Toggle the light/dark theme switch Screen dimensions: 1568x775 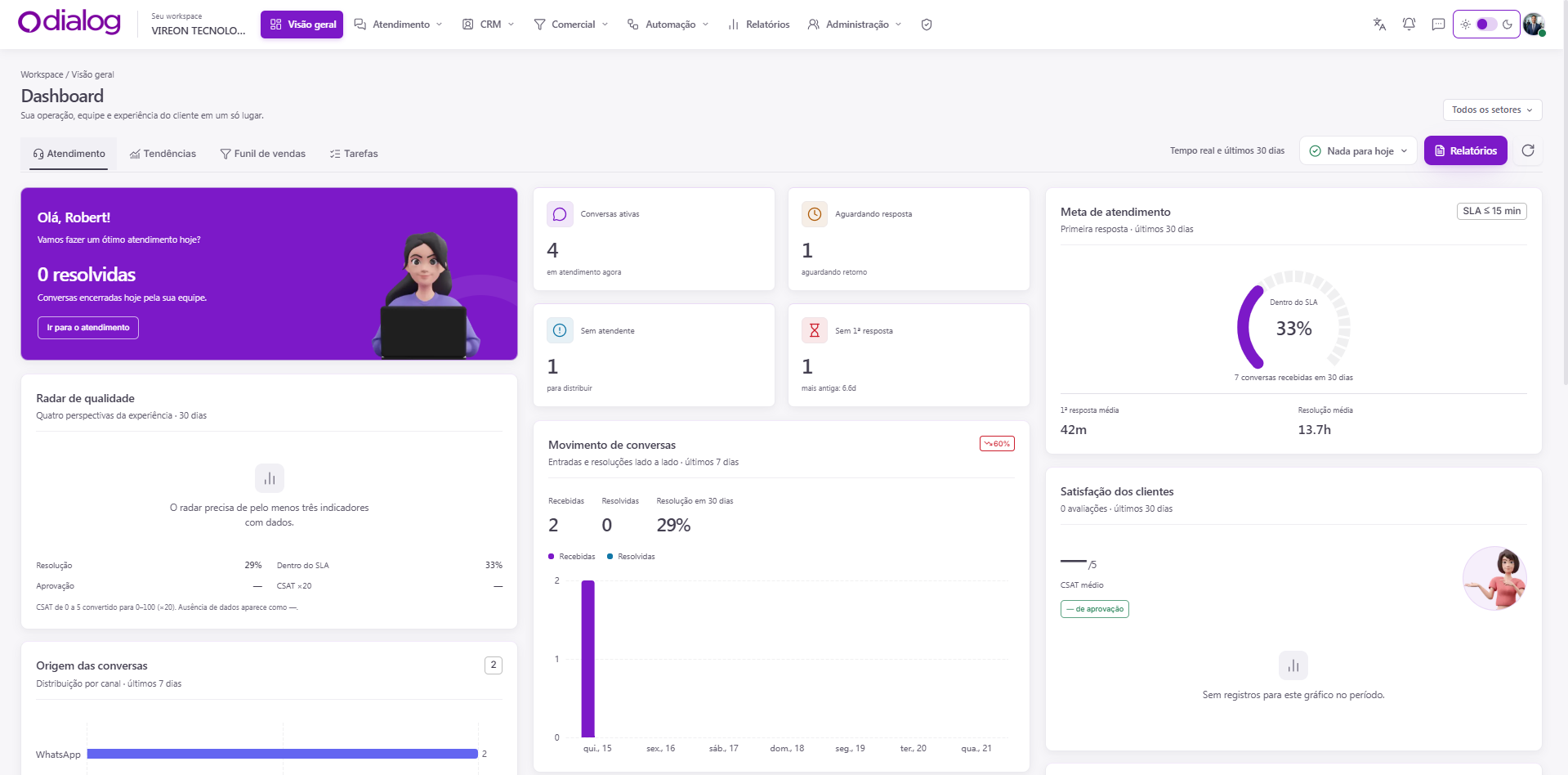1486,25
